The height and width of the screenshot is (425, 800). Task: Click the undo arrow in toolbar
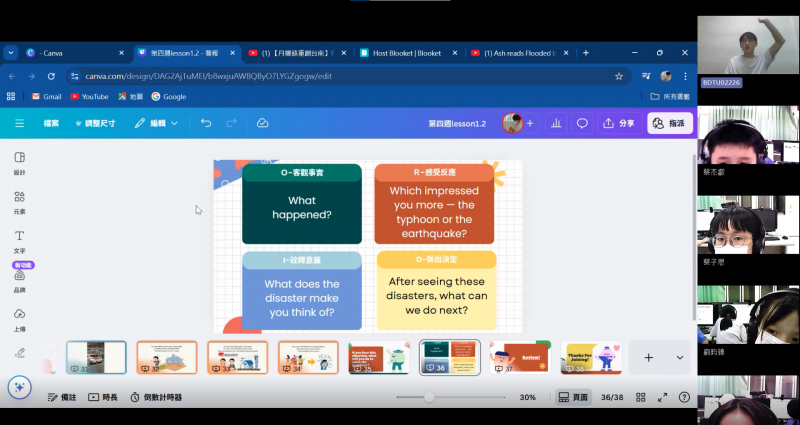[x=206, y=123]
